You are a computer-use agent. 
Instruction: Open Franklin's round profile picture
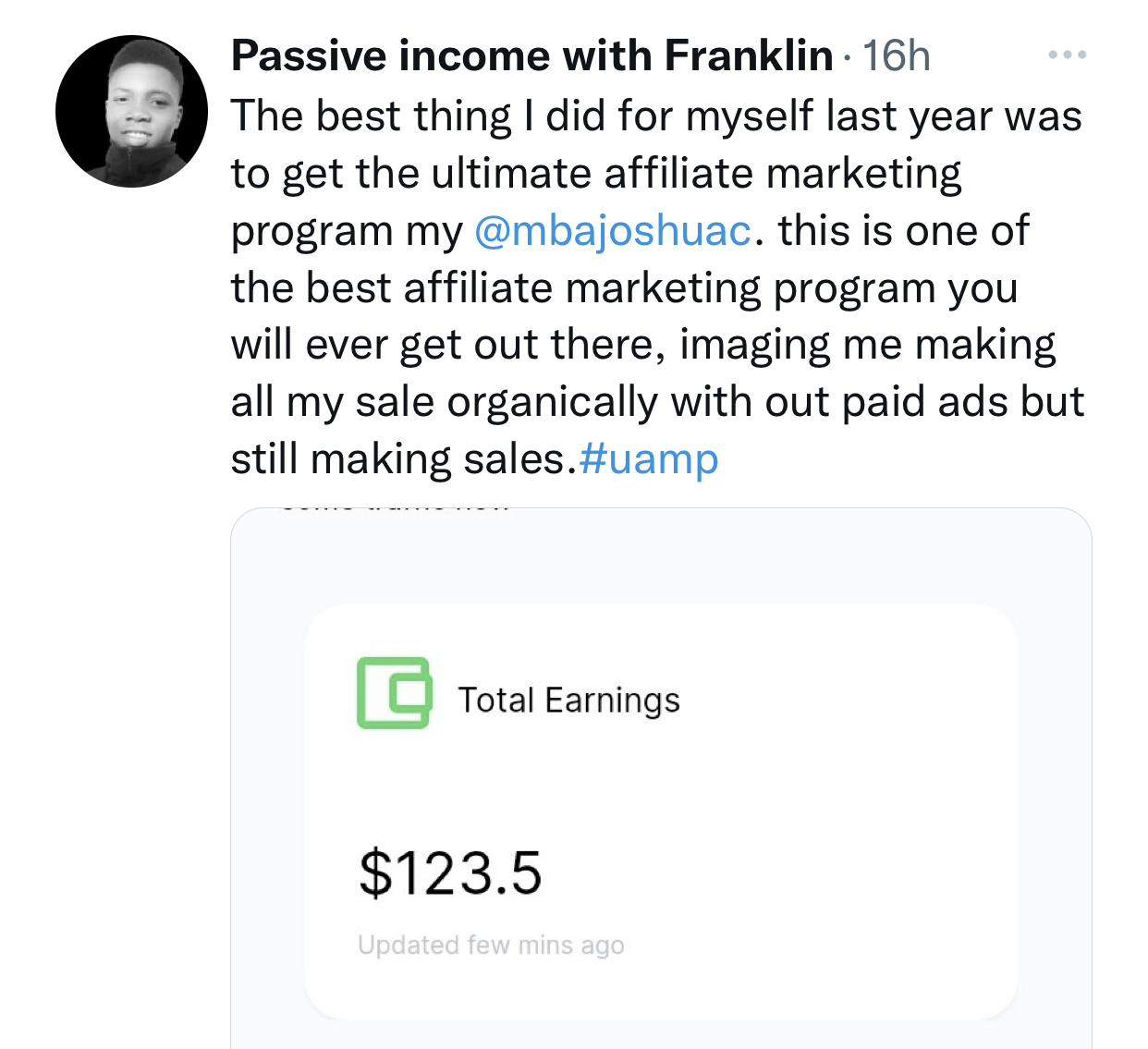[131, 111]
